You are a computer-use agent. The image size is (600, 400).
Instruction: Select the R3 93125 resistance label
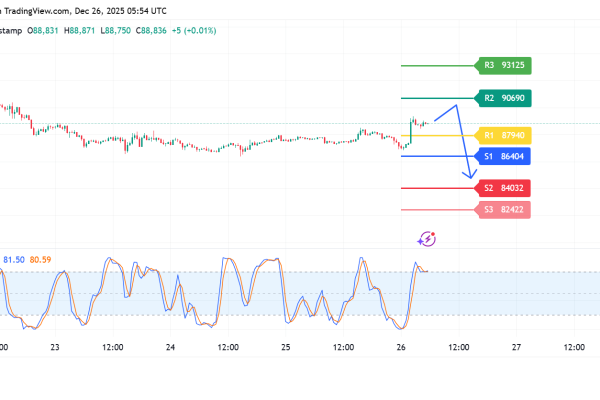505,66
